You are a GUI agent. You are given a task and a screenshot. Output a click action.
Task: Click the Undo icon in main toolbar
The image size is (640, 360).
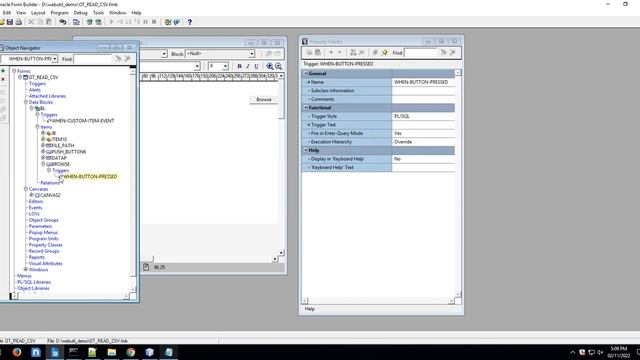point(63,22)
